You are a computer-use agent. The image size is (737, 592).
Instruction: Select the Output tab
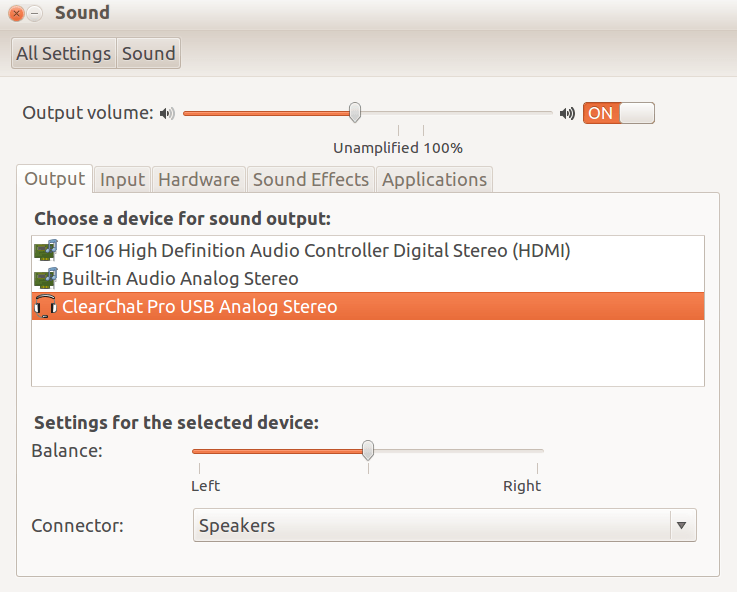(x=55, y=179)
